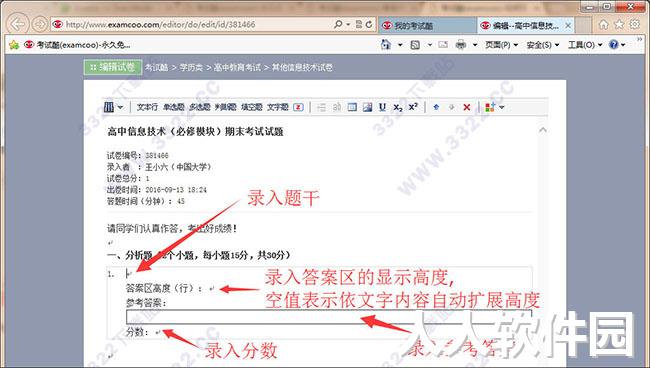The height and width of the screenshot is (368, 650).
Task: Expand the RSS feeds dropdown arrow
Action: [430, 45]
